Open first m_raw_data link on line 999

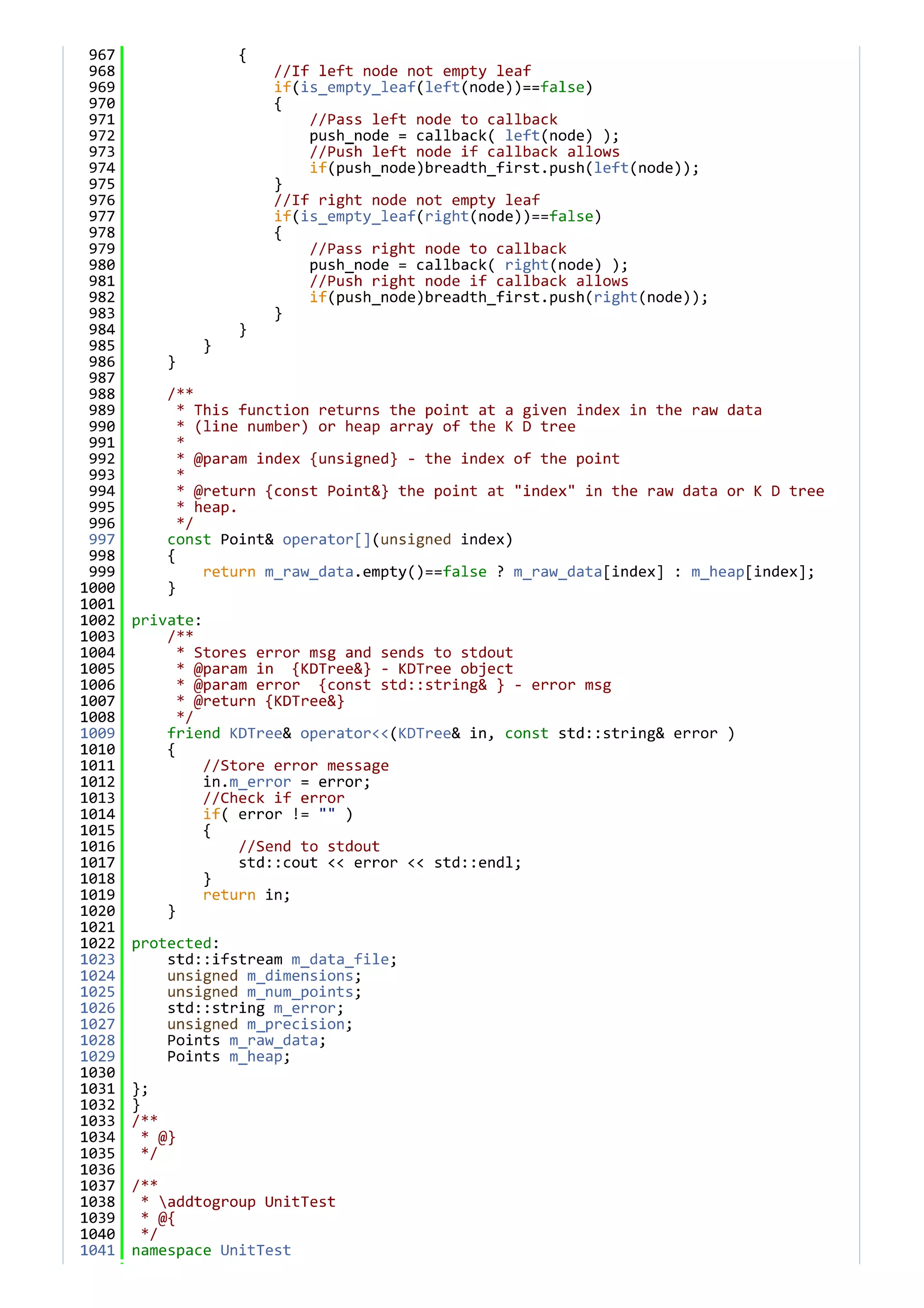pyautogui.click(x=309, y=571)
